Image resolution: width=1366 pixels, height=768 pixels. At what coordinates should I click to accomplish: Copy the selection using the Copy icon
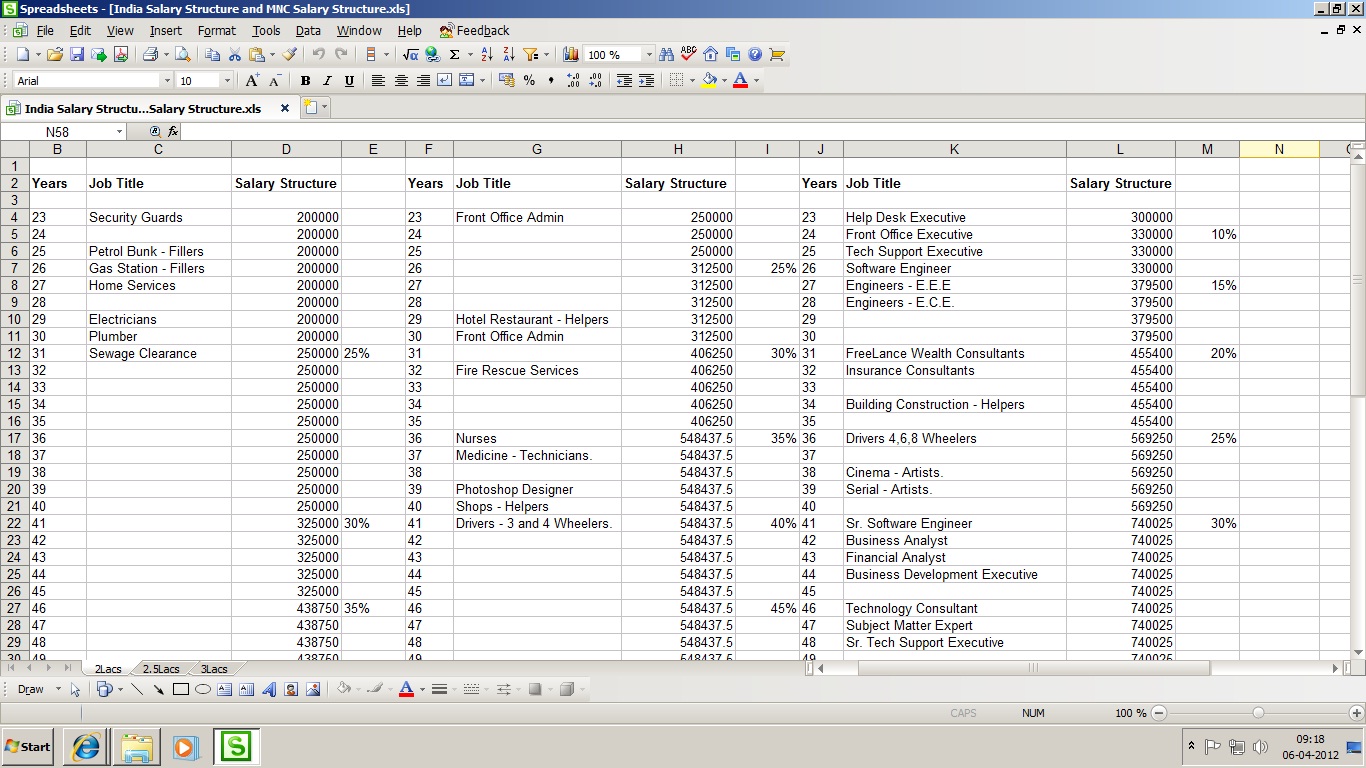click(x=212, y=55)
